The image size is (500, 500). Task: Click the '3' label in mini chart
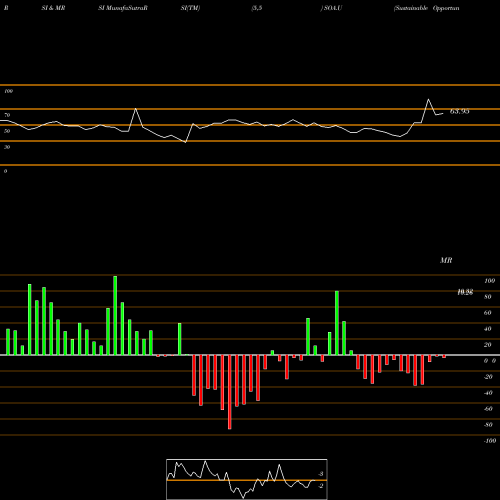(x=321, y=474)
